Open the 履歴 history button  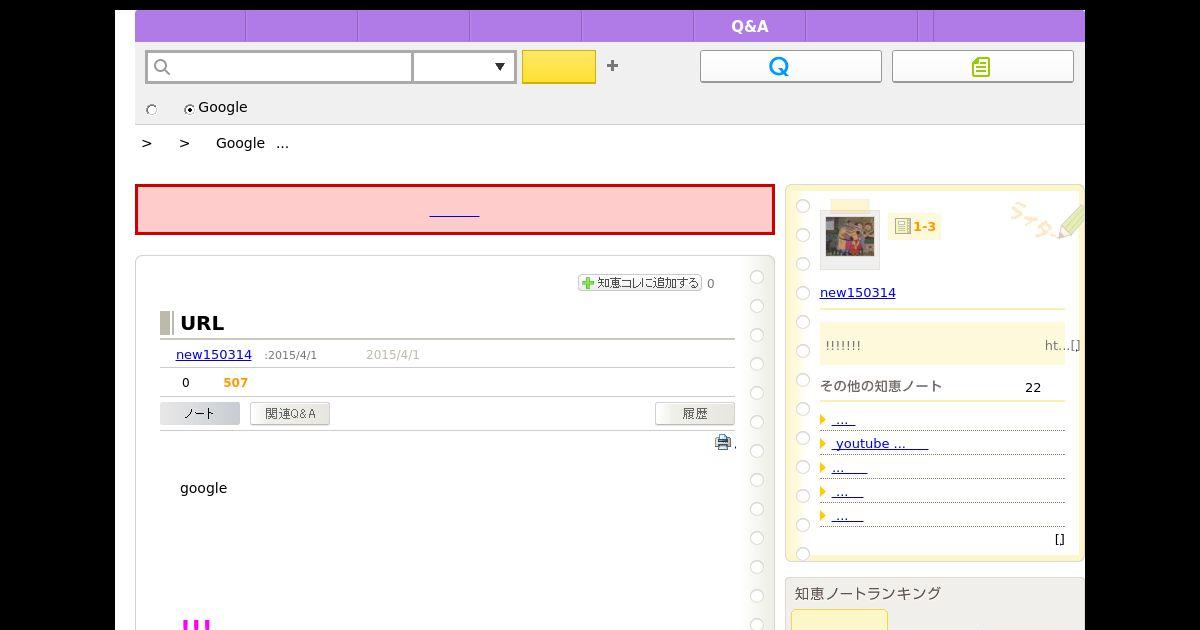pyautogui.click(x=695, y=414)
